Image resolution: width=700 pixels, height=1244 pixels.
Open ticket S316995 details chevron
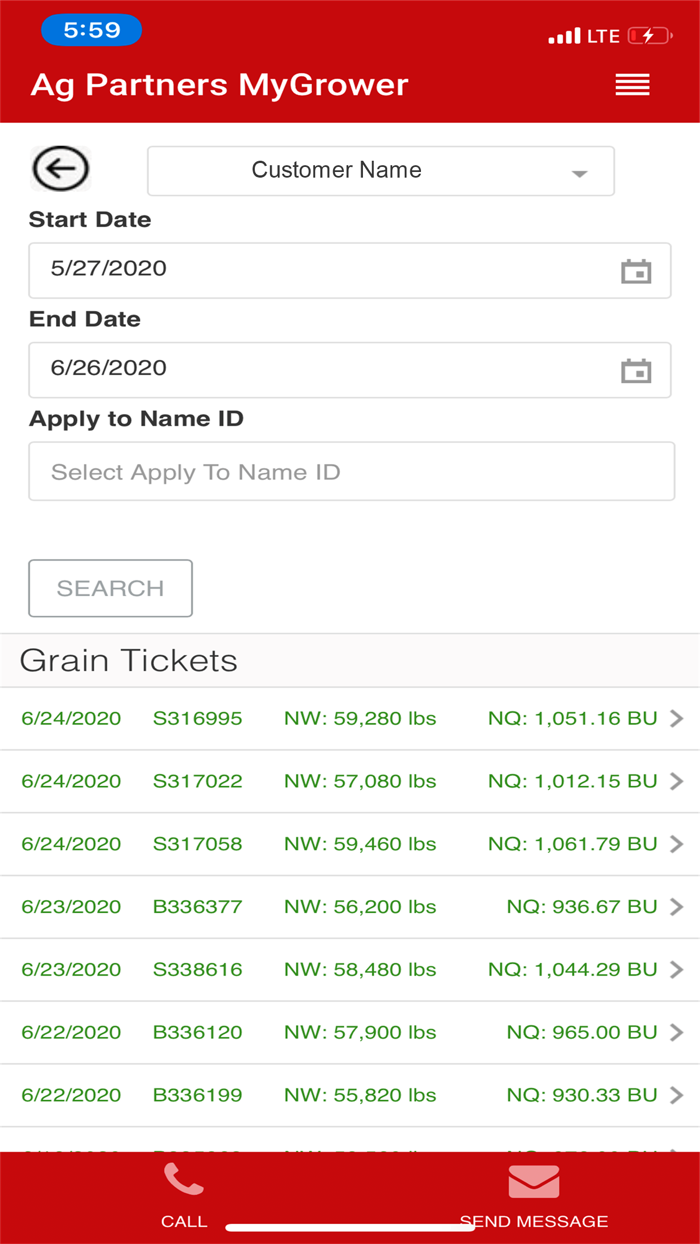click(676, 718)
